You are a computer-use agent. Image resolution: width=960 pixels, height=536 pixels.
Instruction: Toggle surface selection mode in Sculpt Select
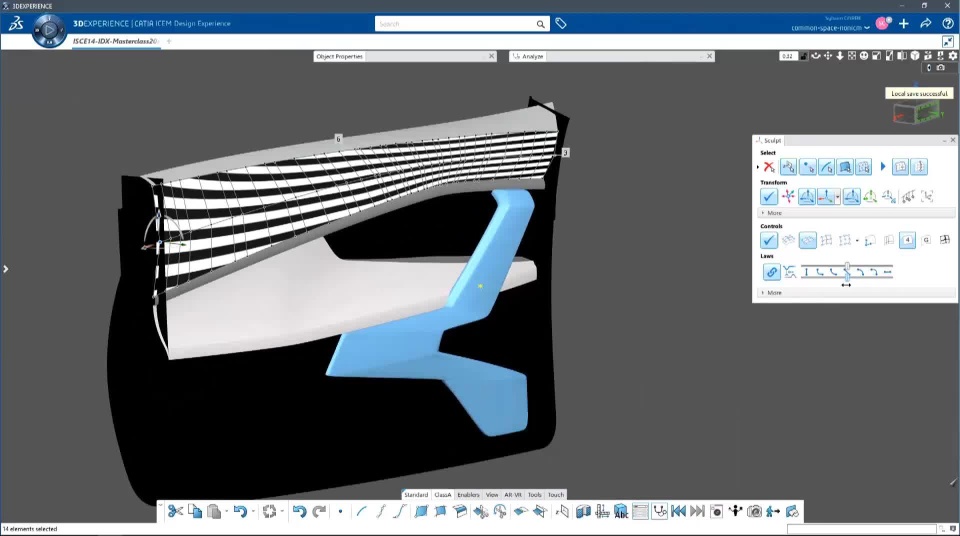tap(845, 167)
